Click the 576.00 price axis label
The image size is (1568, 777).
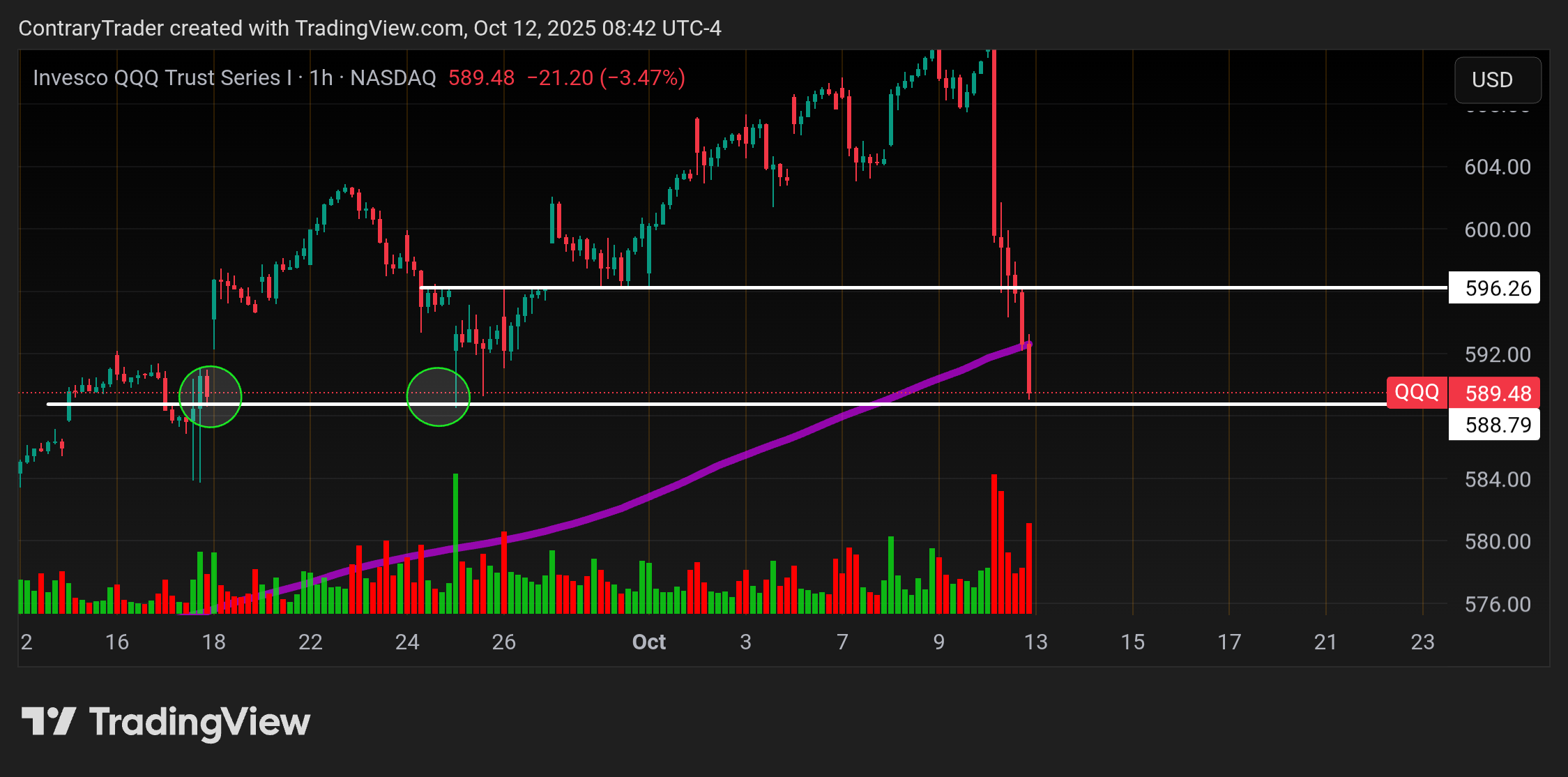[x=1497, y=604]
